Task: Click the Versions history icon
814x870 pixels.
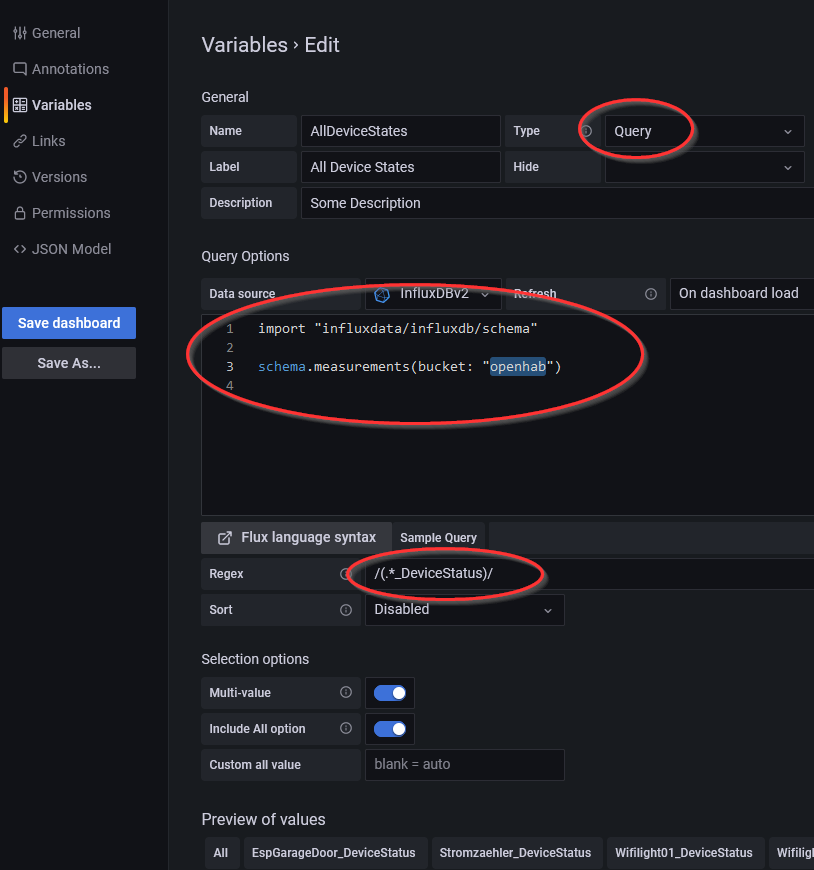Action: [20, 177]
